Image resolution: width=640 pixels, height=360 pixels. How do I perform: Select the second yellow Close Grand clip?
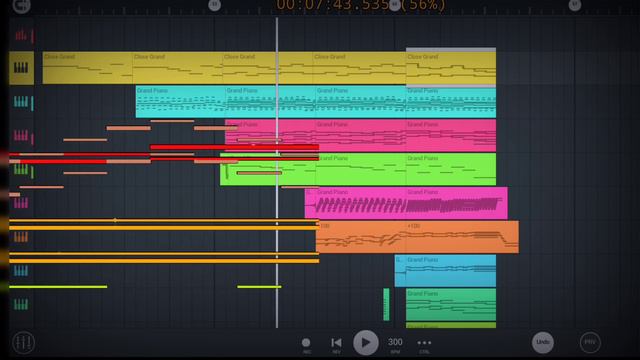point(177,68)
